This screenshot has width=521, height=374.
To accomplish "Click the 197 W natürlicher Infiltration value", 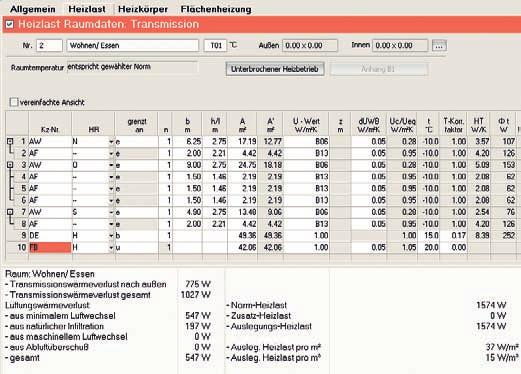I will pyautogui.click(x=198, y=326).
